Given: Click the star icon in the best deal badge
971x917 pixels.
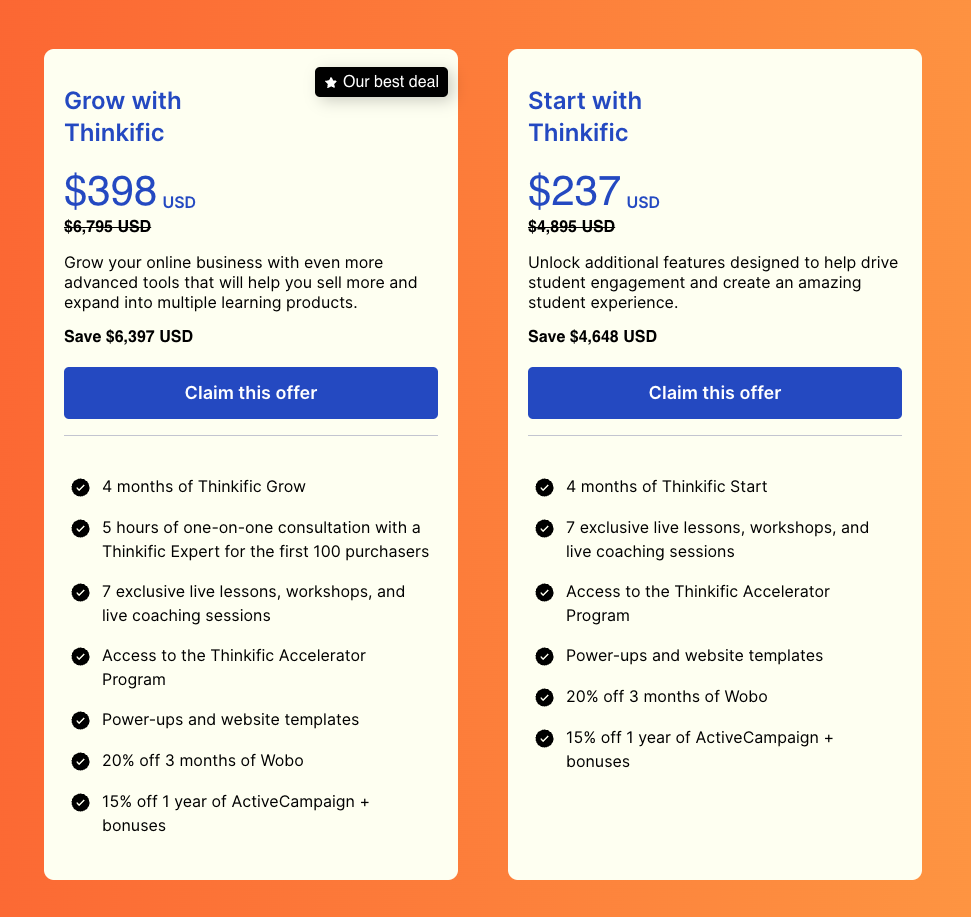Looking at the screenshot, I should click(x=331, y=82).
